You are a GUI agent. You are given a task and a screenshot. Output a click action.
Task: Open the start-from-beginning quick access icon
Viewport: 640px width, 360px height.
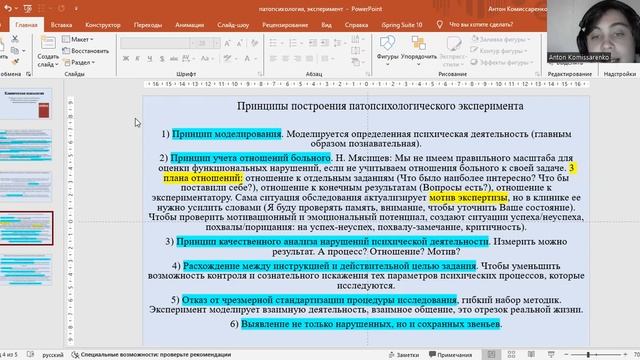tap(28, 8)
